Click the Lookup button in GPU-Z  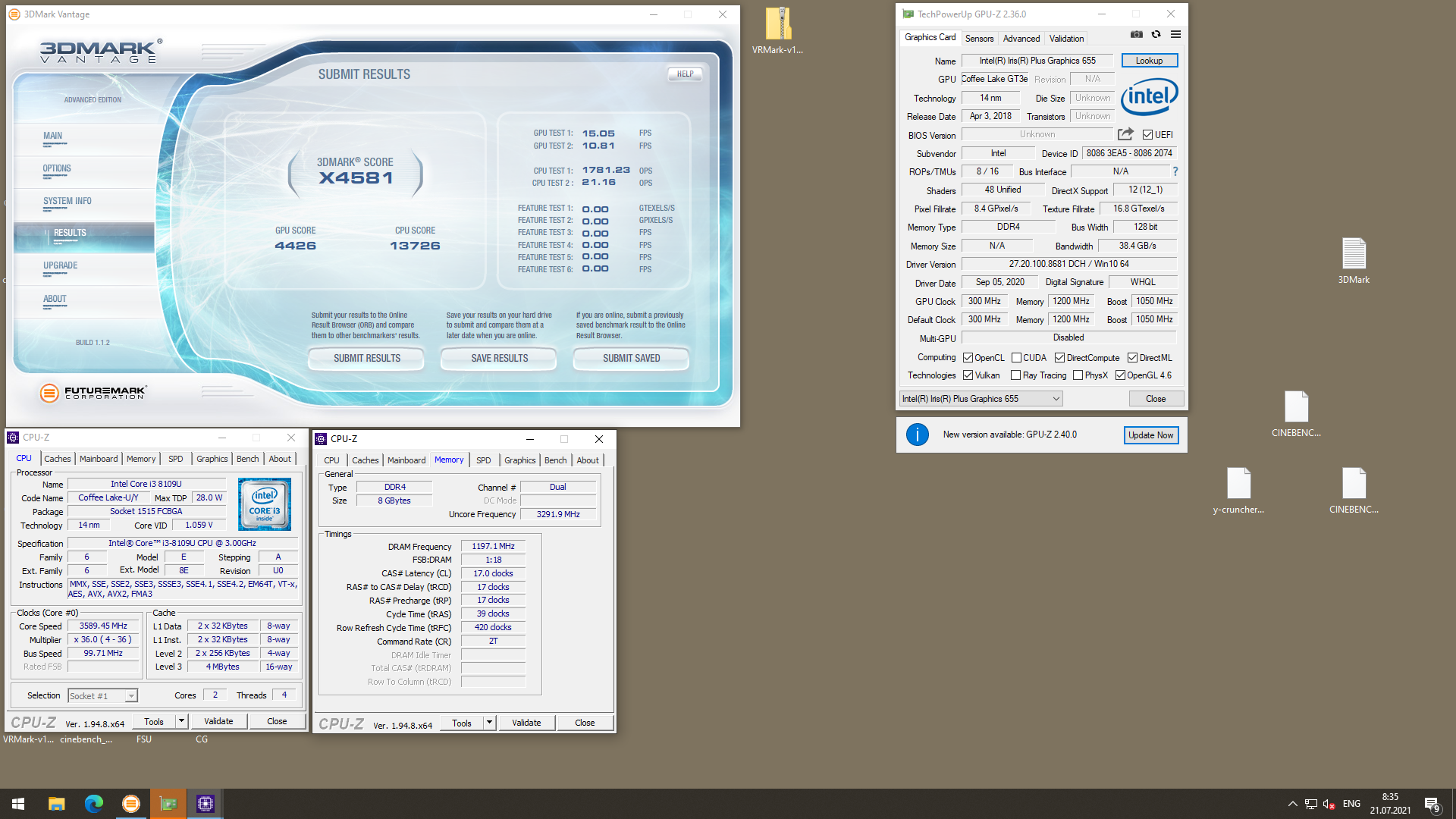pyautogui.click(x=1149, y=61)
